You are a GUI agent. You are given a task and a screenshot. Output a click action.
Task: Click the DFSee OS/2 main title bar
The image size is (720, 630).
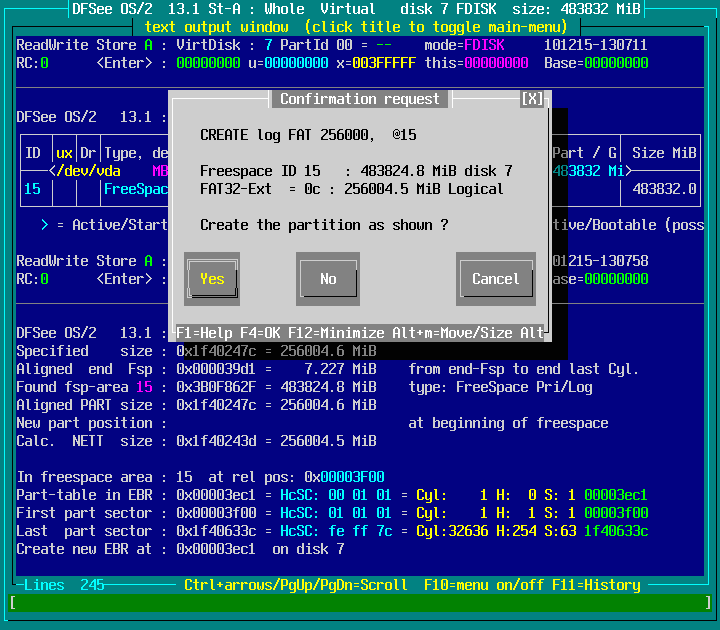[360, 9]
